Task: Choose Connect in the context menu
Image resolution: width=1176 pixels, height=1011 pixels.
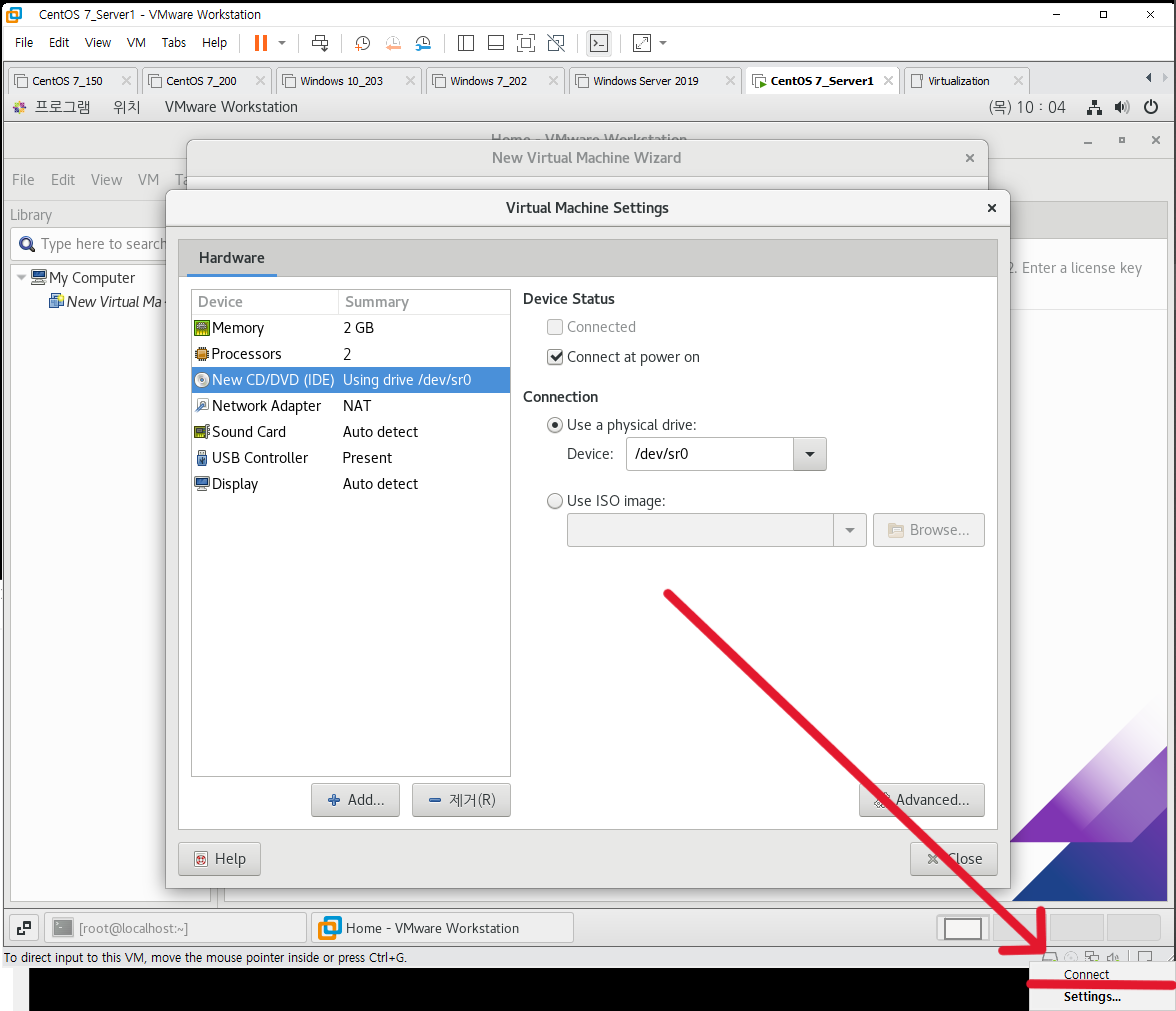Action: [x=1086, y=974]
